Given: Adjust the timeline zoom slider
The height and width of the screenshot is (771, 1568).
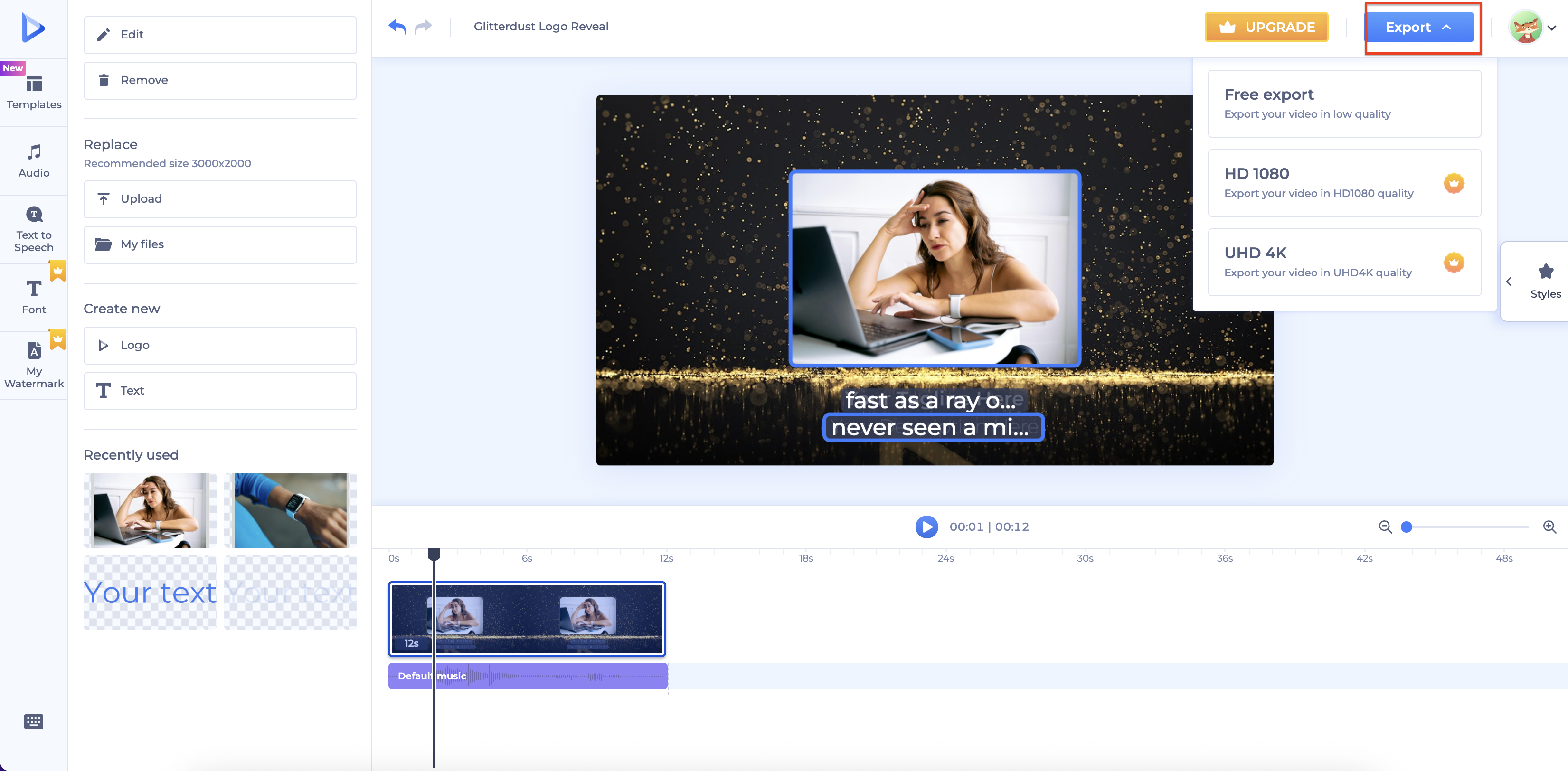Looking at the screenshot, I should 1406,527.
